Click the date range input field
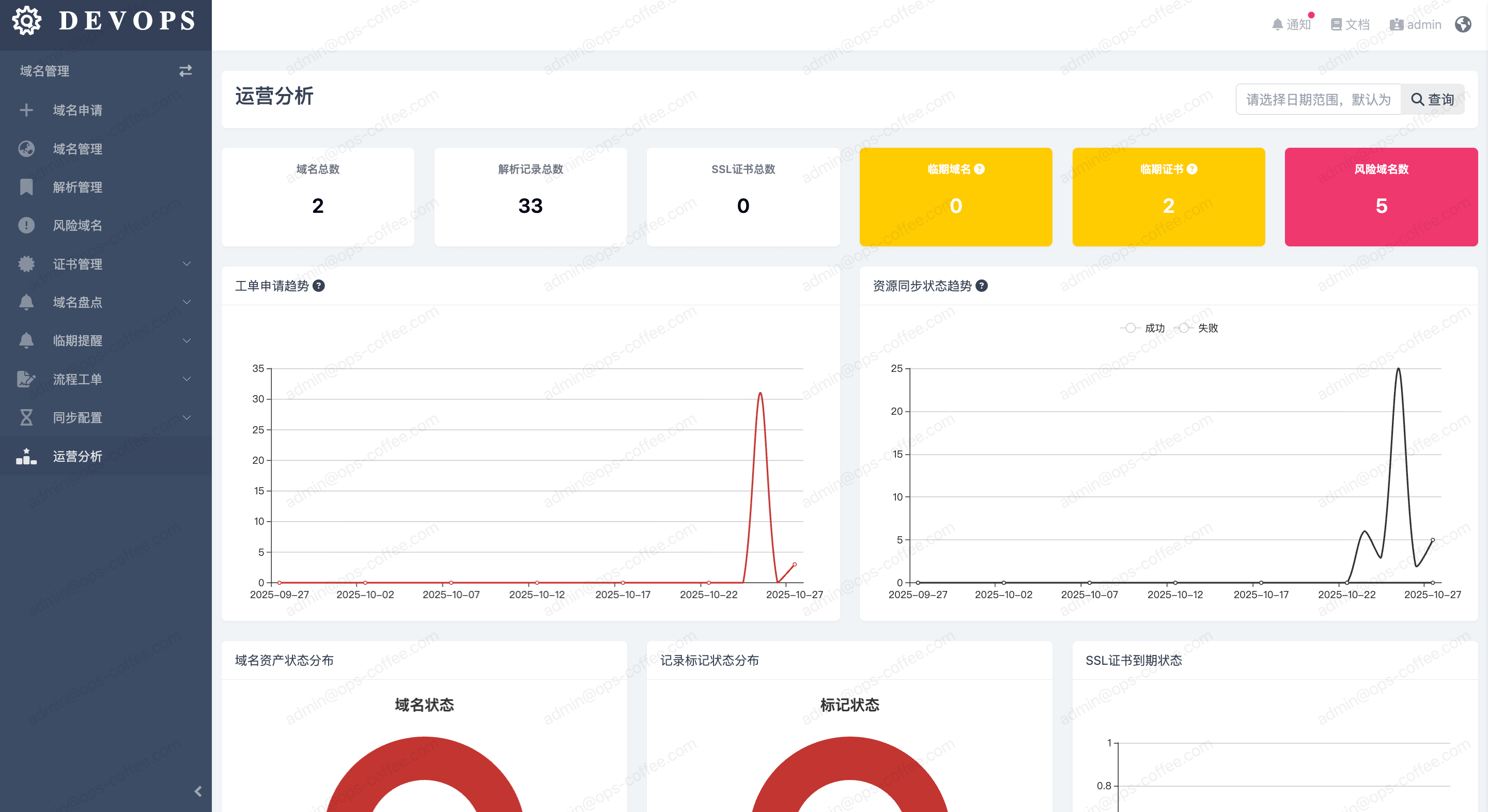This screenshot has height=812, width=1488. click(1318, 99)
